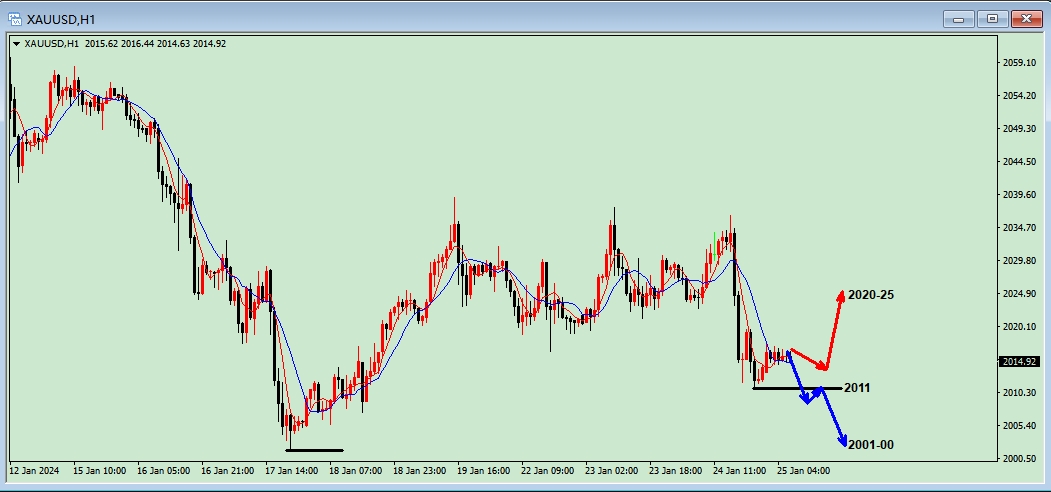The width and height of the screenshot is (1051, 492).
Task: Close the XAUUSD,H1 chart window
Action: (1027, 19)
